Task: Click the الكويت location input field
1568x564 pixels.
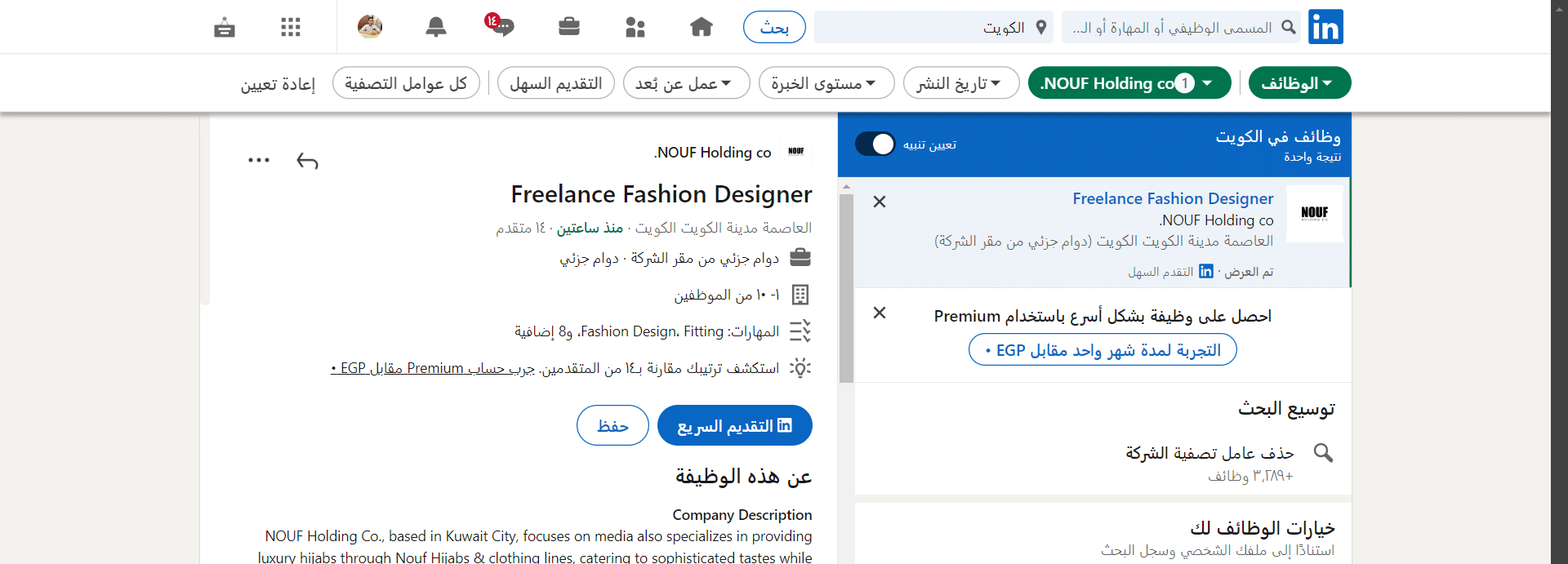Action: 933,27
